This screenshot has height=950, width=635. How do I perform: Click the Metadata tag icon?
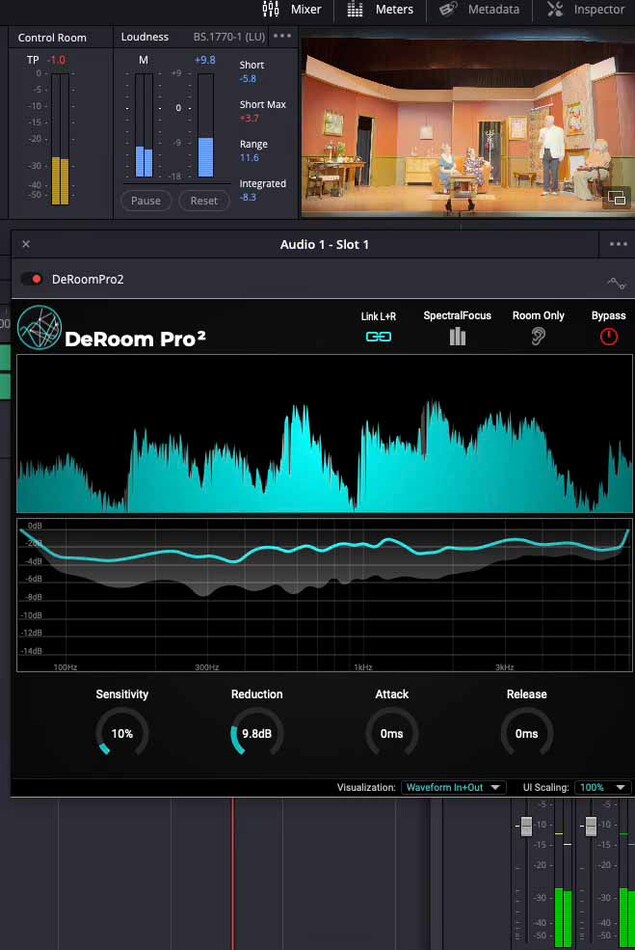[x=448, y=9]
